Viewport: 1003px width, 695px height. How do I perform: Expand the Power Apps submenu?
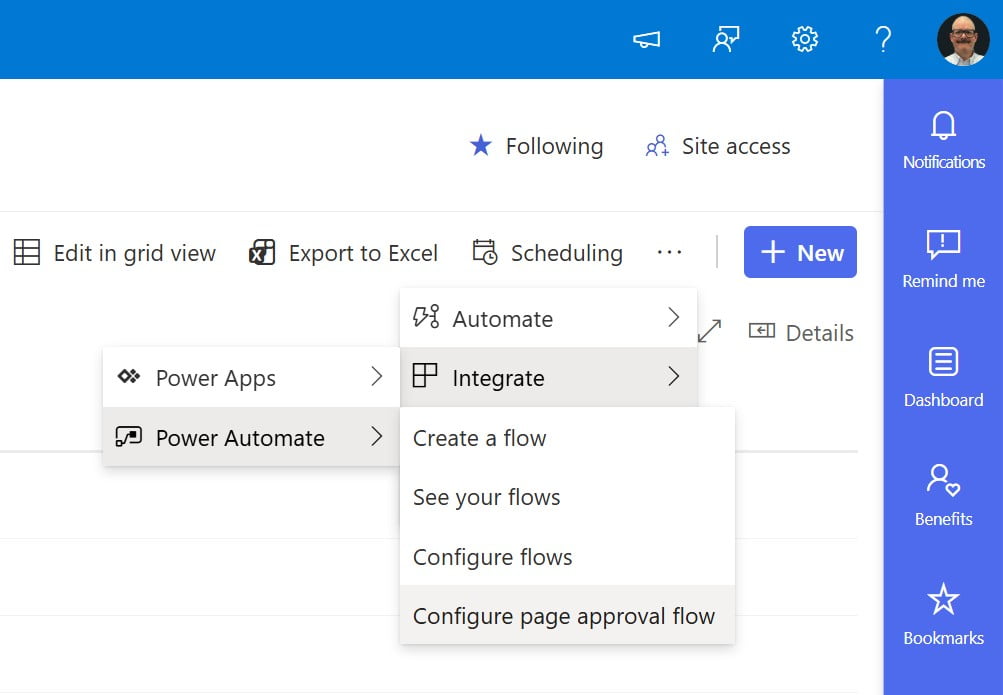[x=250, y=378]
